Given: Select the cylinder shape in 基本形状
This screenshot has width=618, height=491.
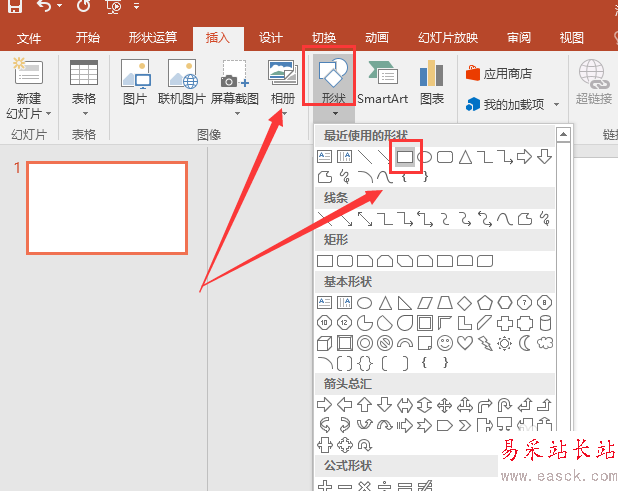Looking at the screenshot, I should pos(545,323).
